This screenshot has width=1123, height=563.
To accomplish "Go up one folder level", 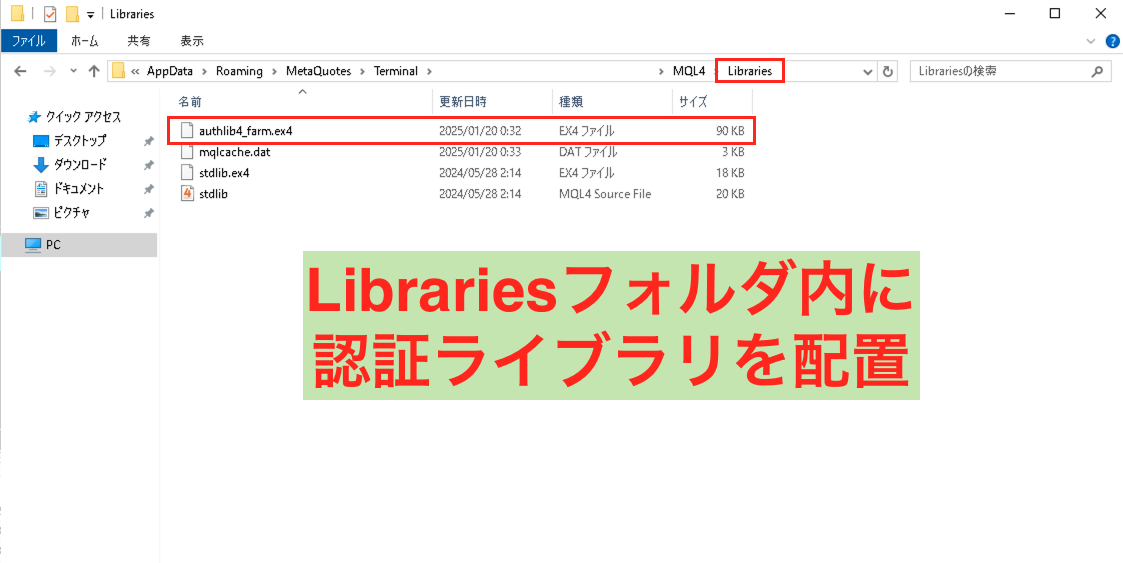I will pos(94,71).
